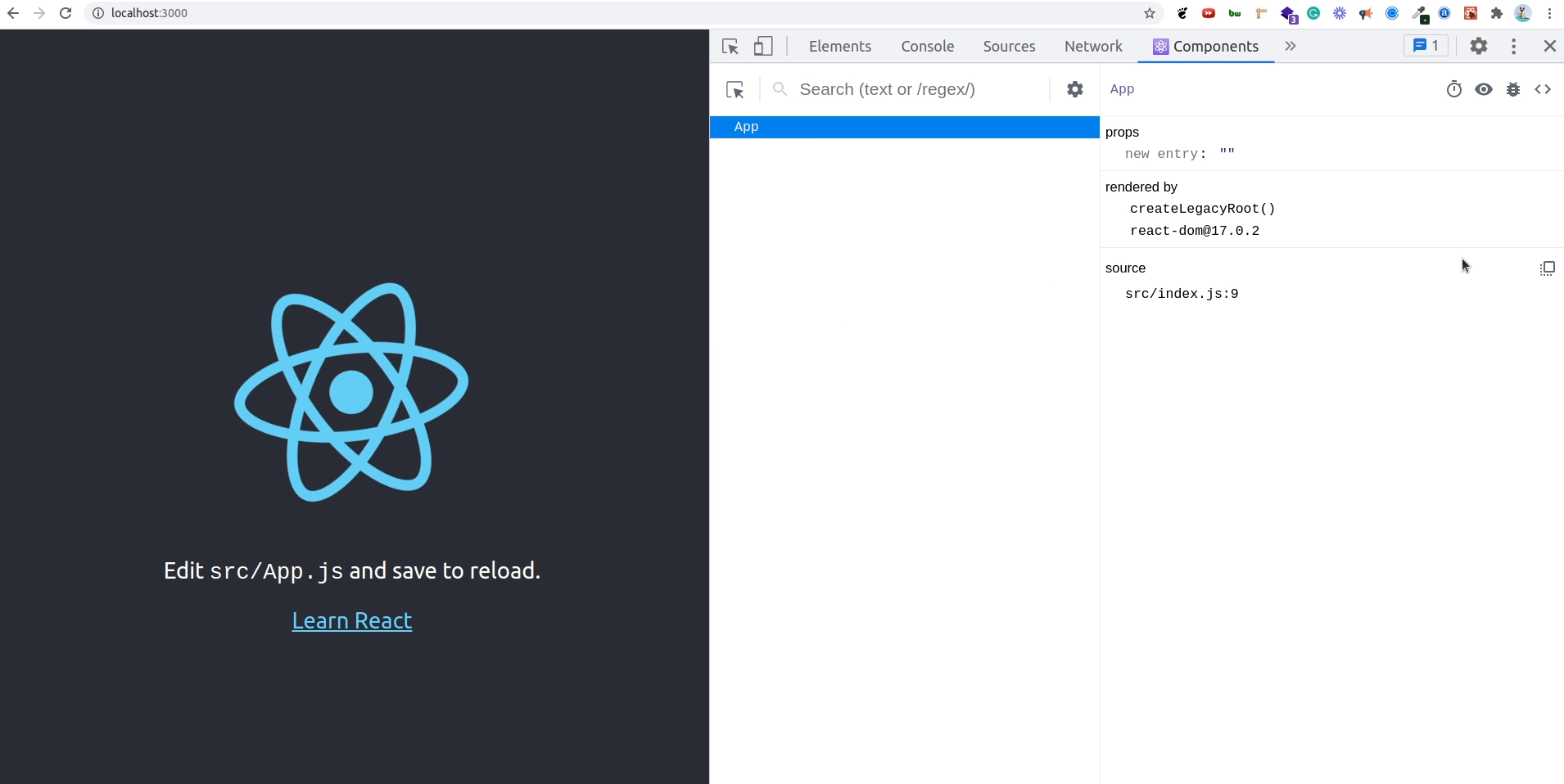Activate DevTools inspect element picker

730,47
